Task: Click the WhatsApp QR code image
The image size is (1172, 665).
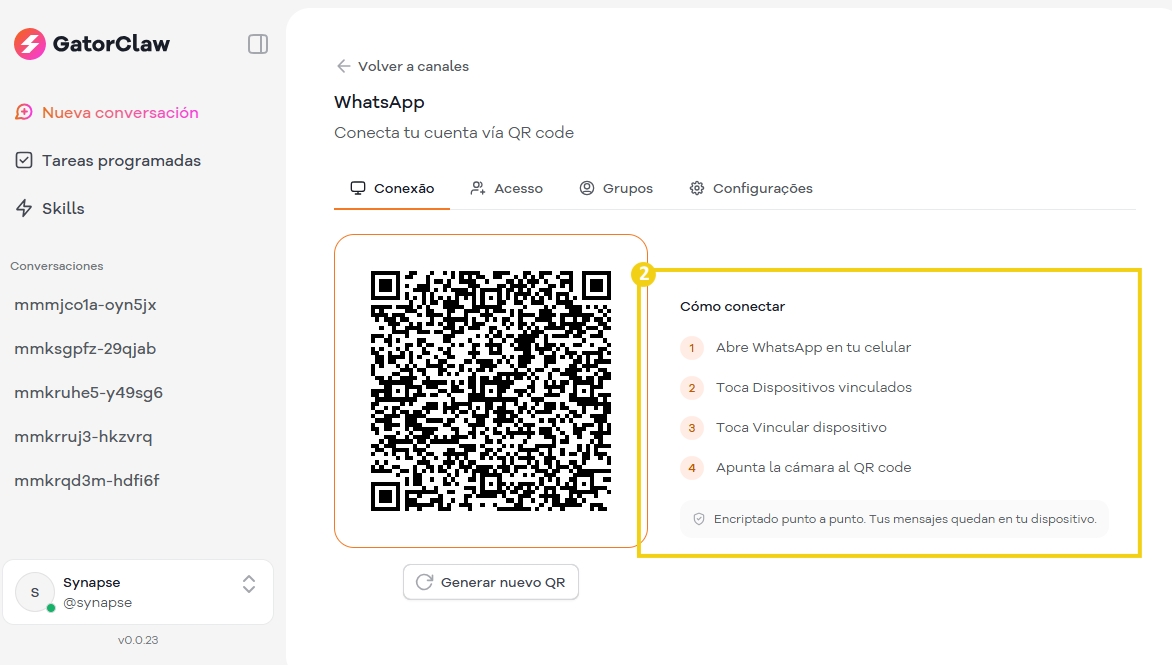Action: click(x=490, y=391)
